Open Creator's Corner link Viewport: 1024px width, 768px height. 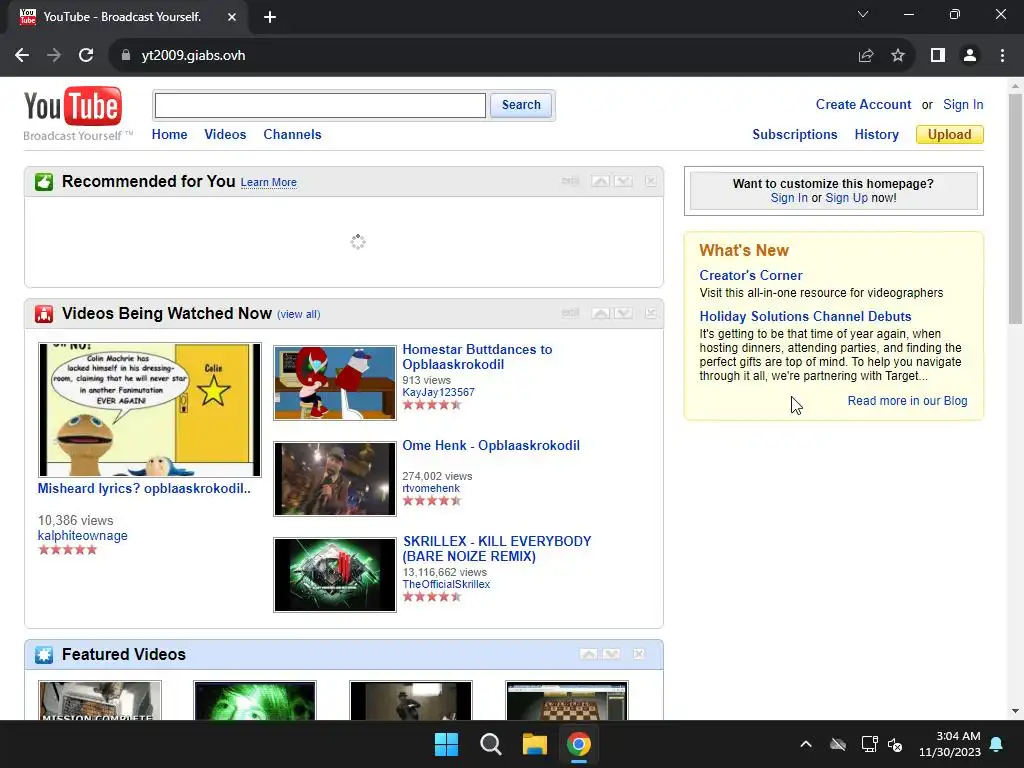point(751,276)
